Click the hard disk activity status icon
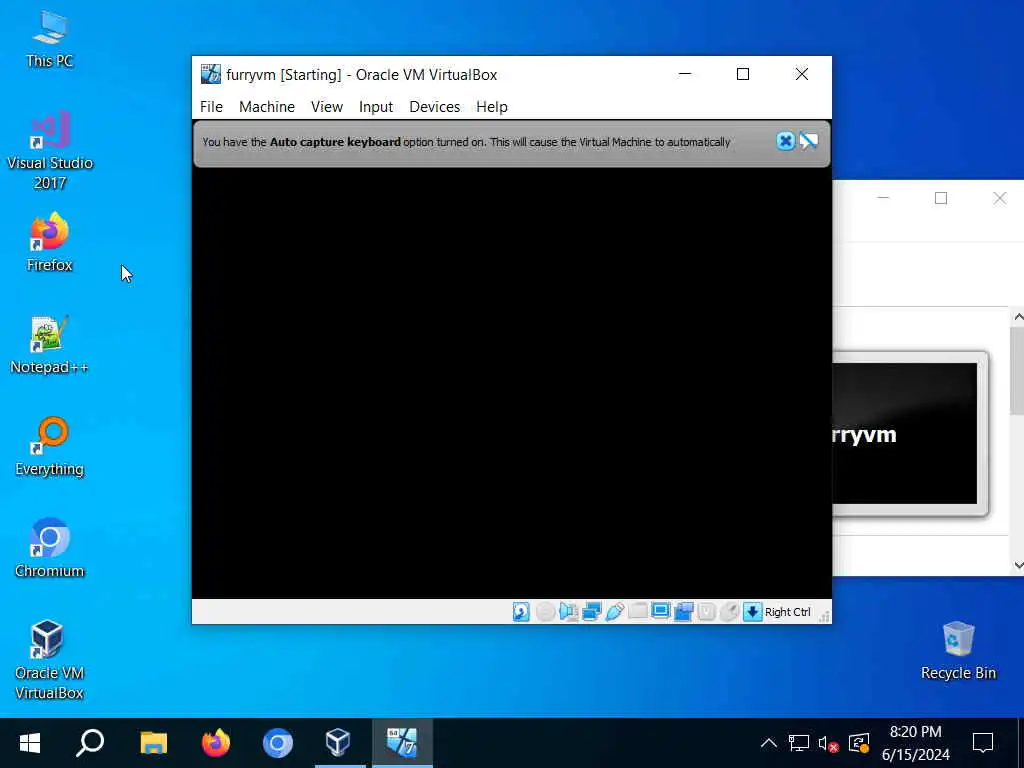 pos(521,612)
